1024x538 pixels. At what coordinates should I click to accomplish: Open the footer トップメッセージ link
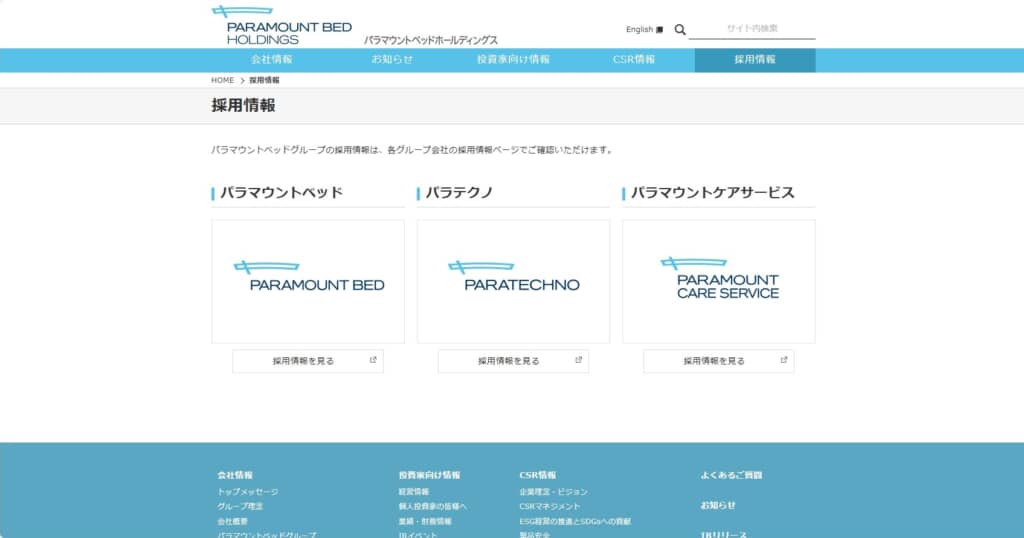(x=248, y=492)
